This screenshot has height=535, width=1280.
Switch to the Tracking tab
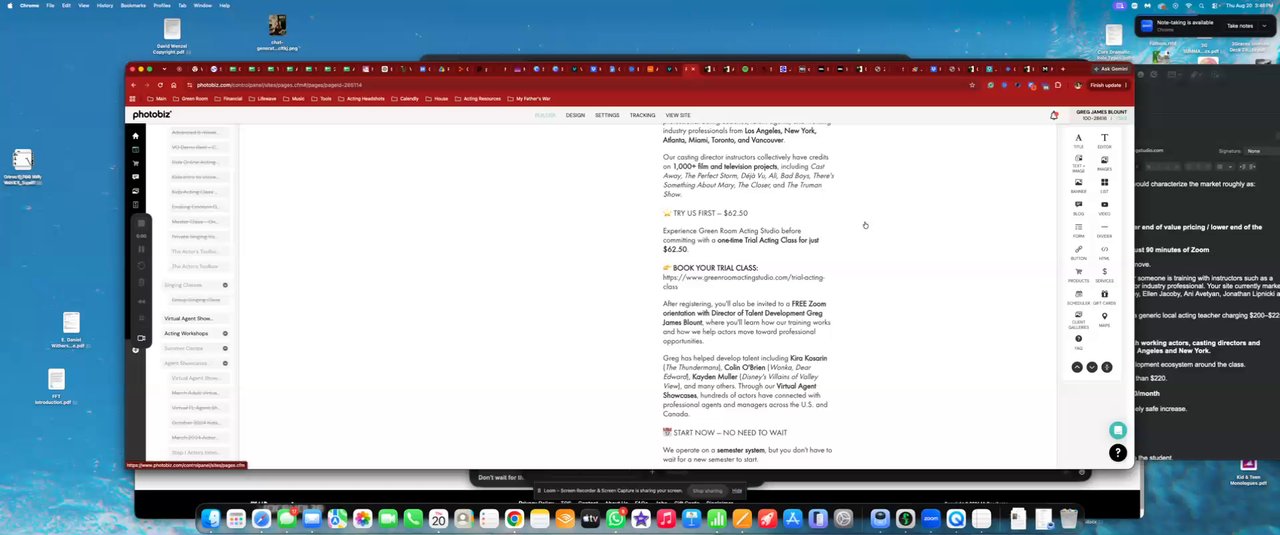643,115
